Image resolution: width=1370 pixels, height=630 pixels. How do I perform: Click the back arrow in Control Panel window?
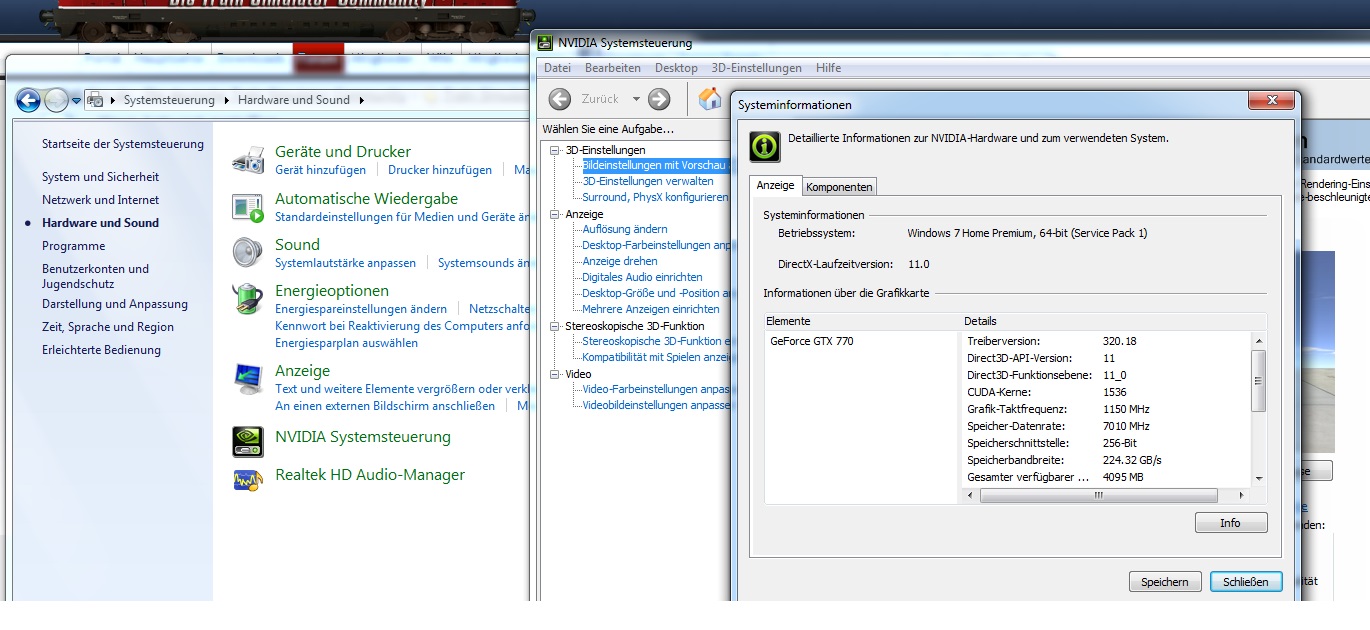pyautogui.click(x=28, y=100)
